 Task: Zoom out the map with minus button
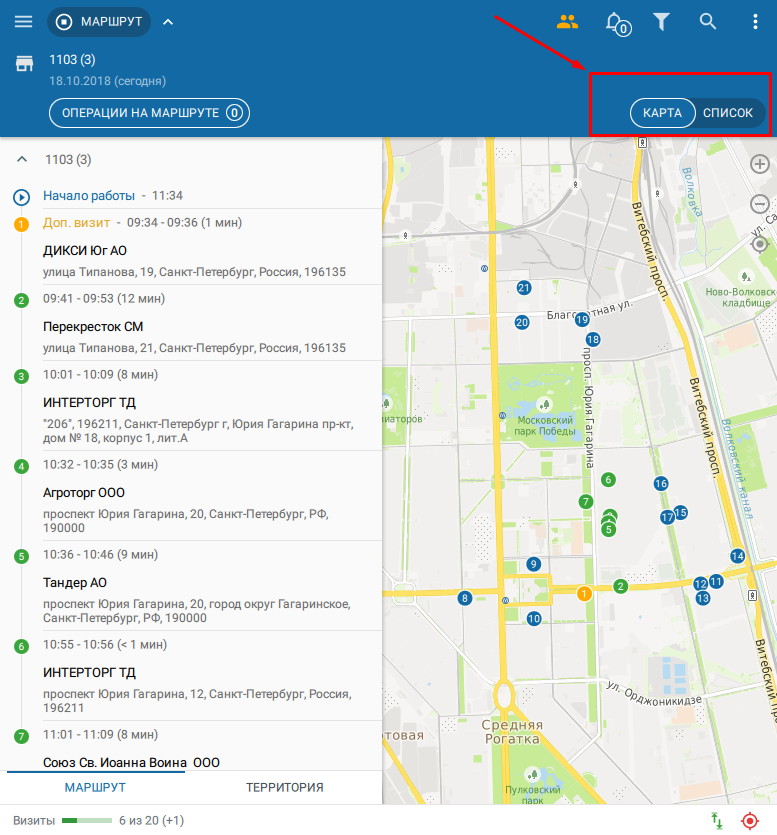pos(760,203)
